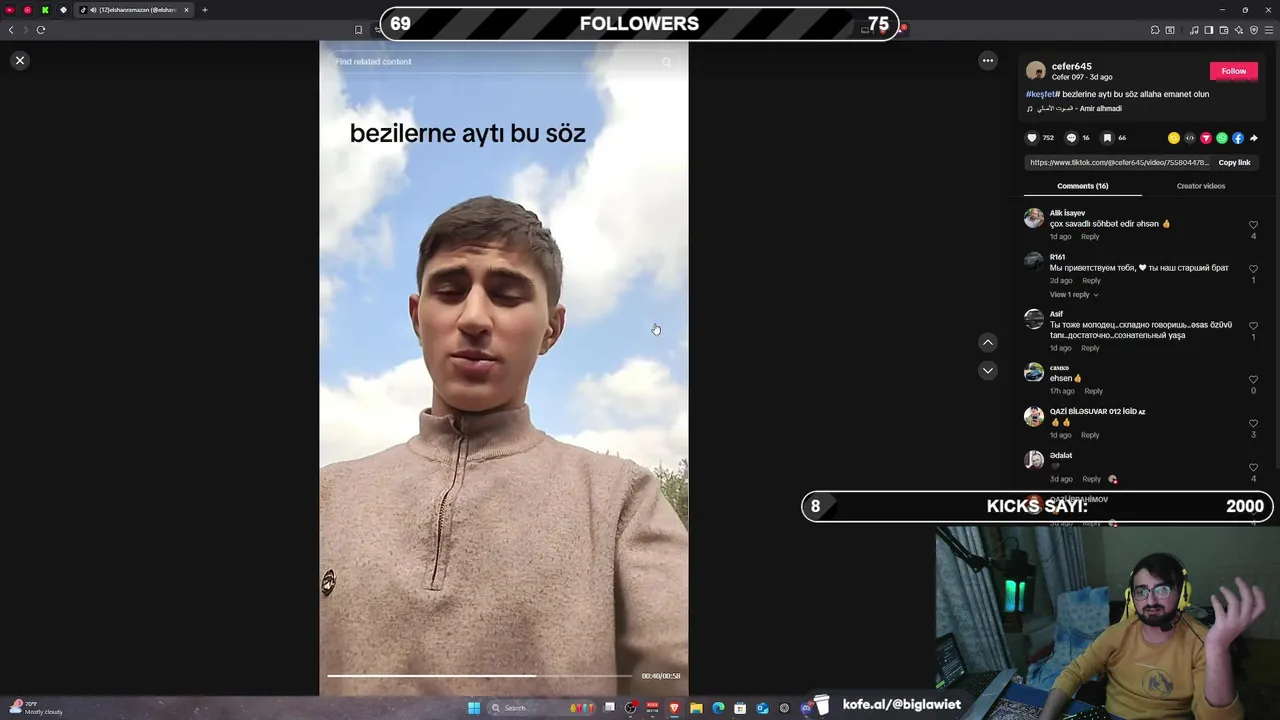Click the browser back arrow

pyautogui.click(x=11, y=30)
